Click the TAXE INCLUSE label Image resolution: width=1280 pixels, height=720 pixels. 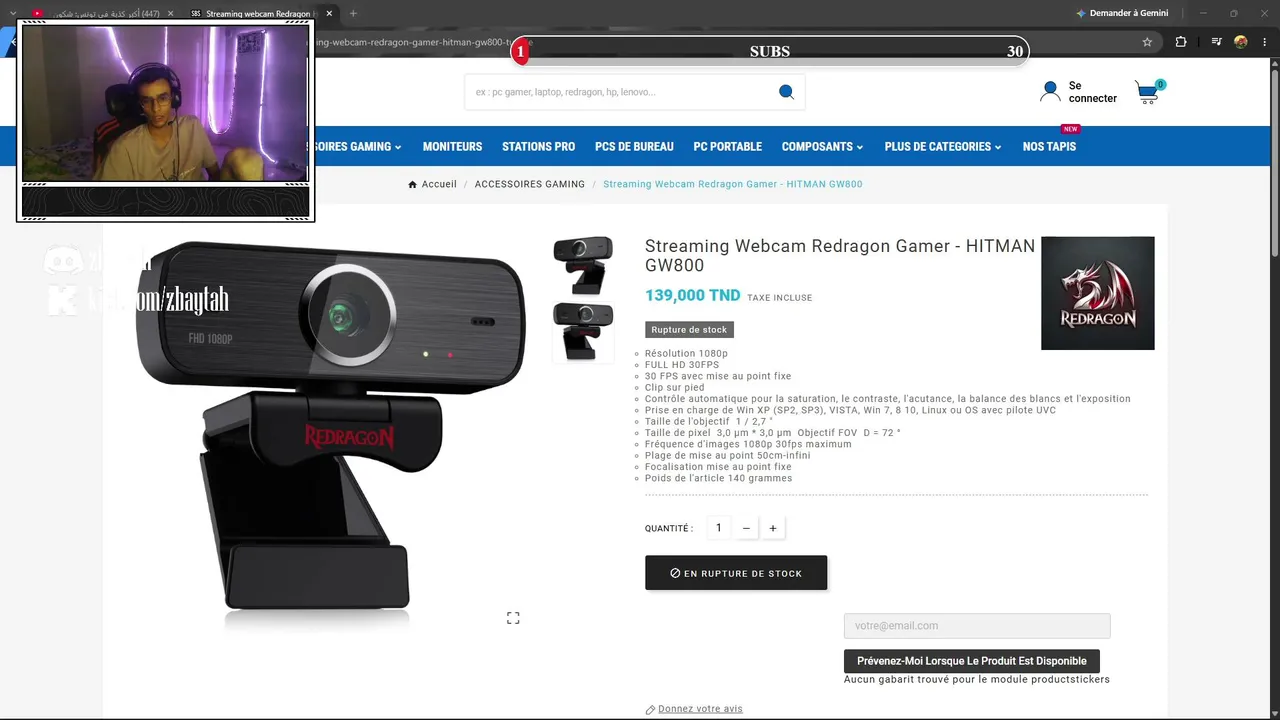pyautogui.click(x=780, y=298)
